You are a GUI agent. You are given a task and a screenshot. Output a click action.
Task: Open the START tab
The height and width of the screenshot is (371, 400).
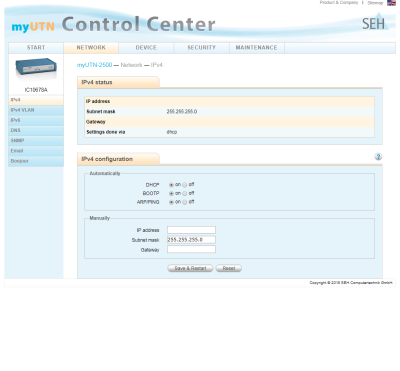tap(36, 48)
